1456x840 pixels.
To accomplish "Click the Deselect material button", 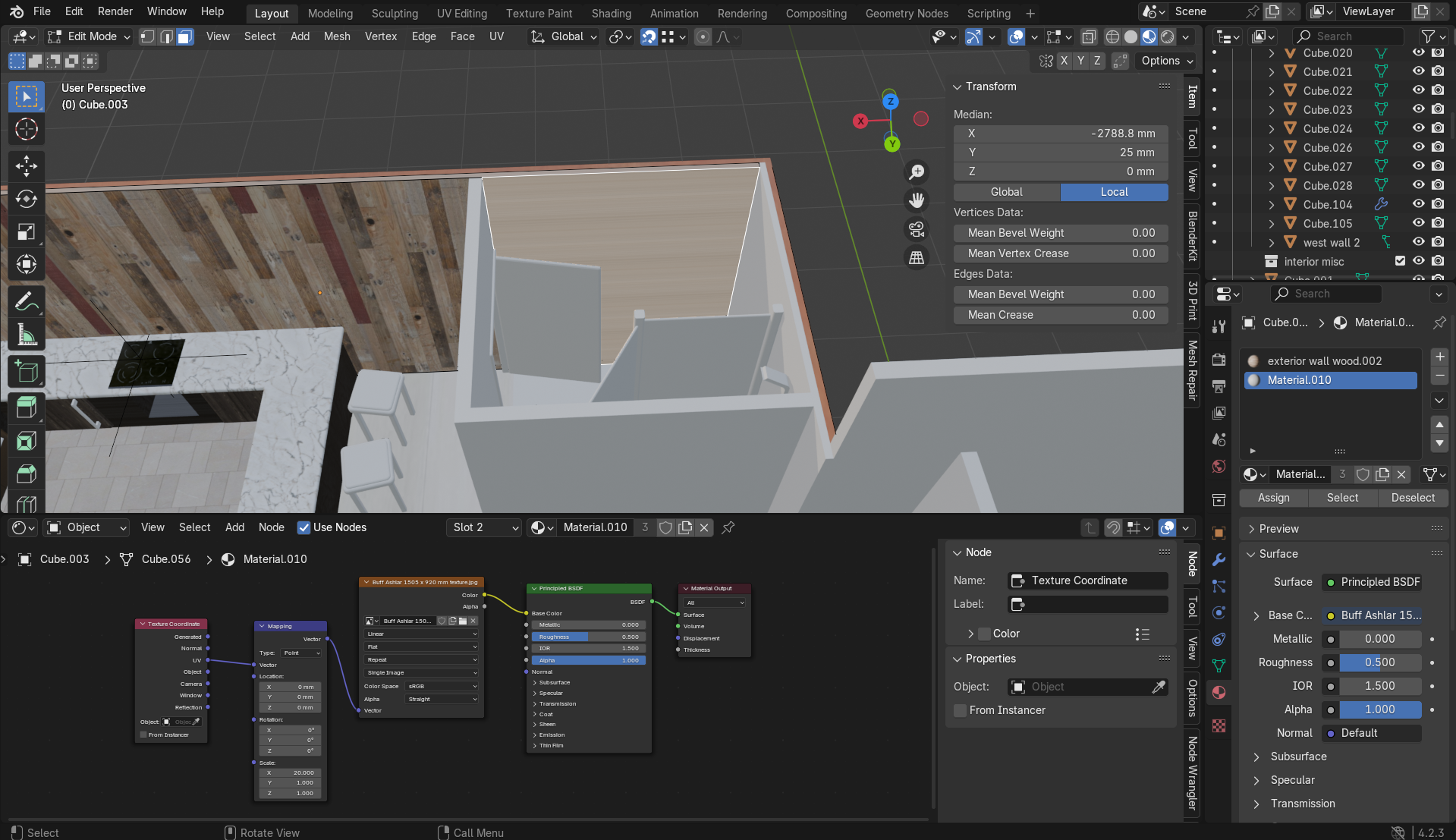I will [x=1413, y=498].
